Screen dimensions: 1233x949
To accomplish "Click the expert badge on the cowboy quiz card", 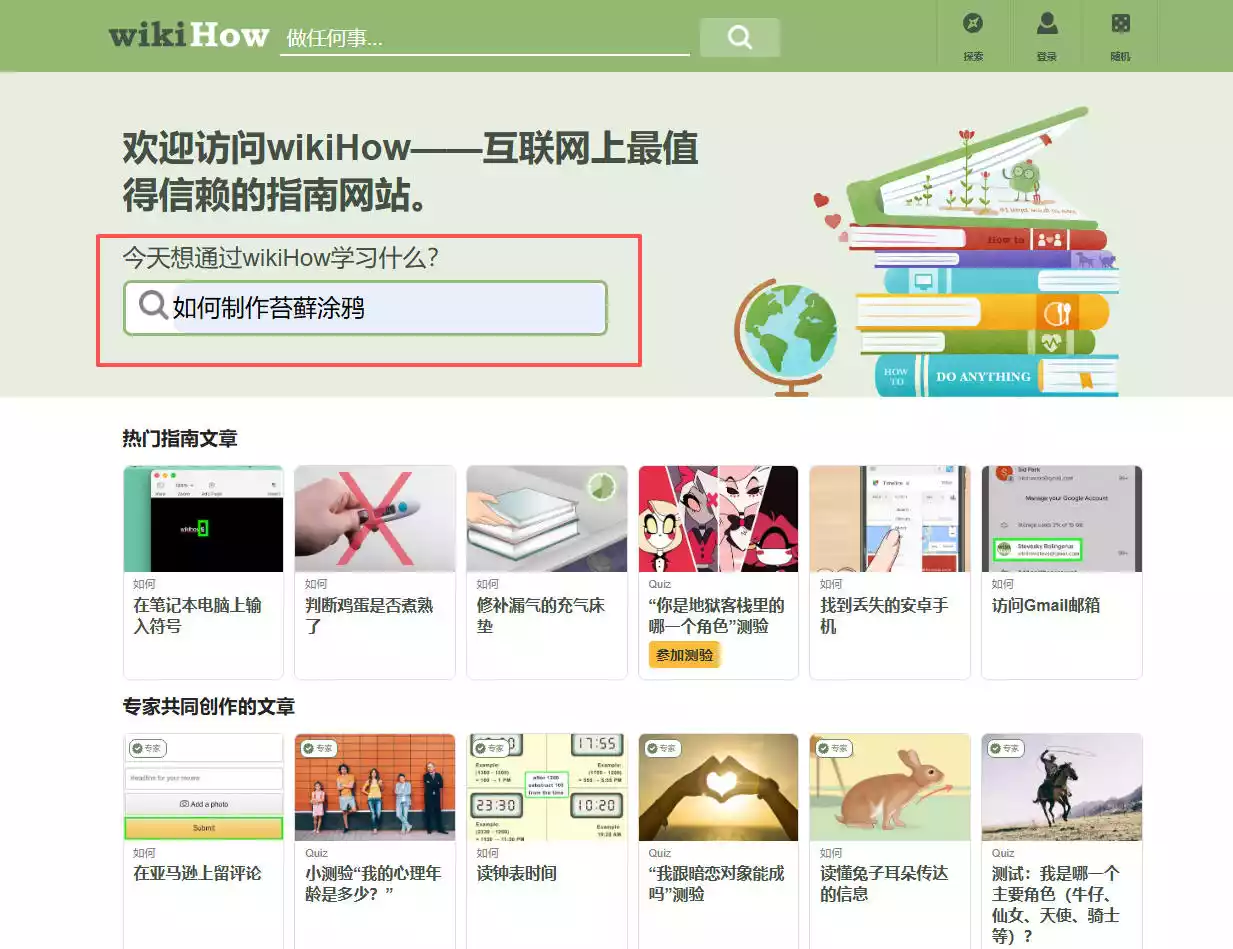I will (x=1008, y=748).
